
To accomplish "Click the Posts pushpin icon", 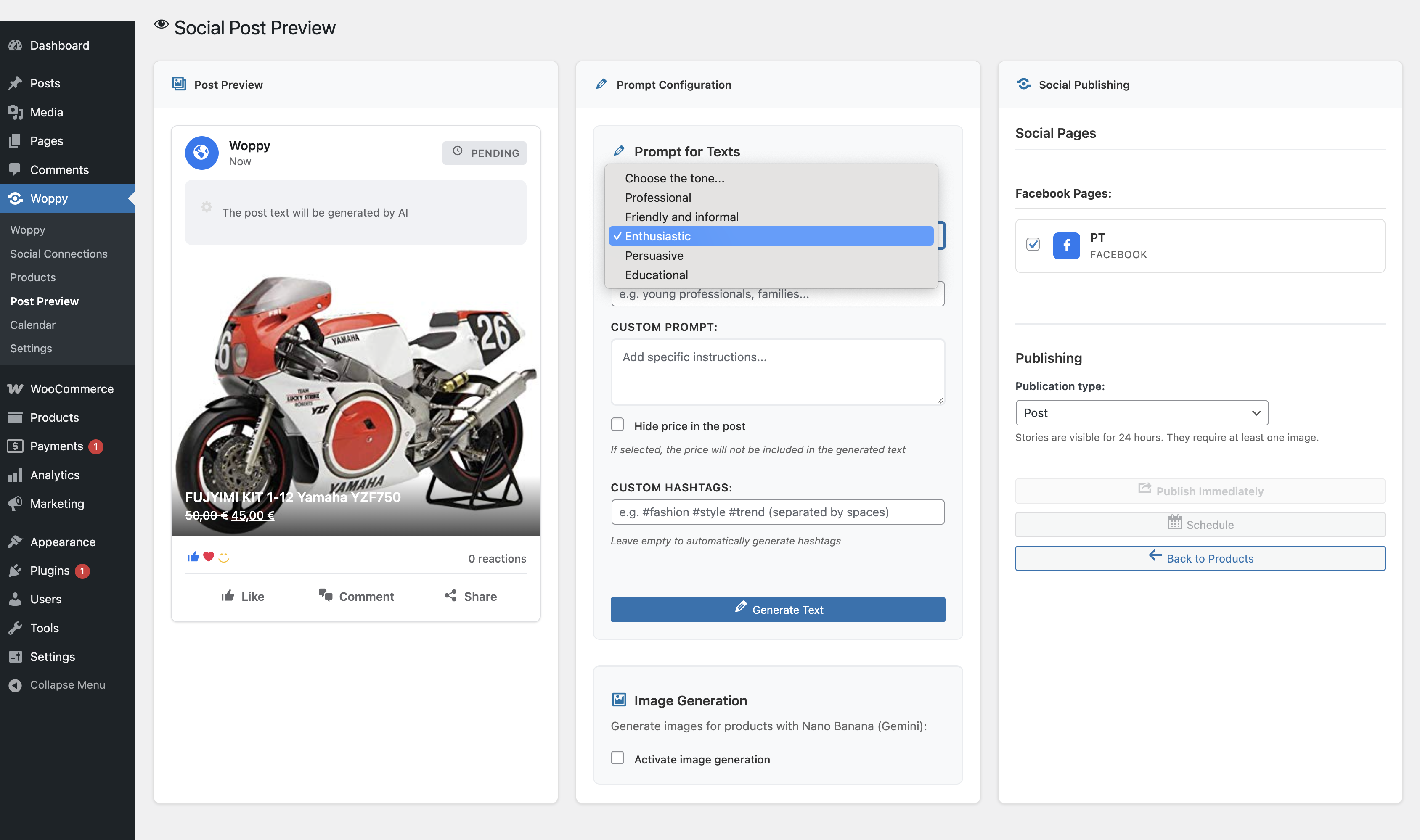I will 15,83.
